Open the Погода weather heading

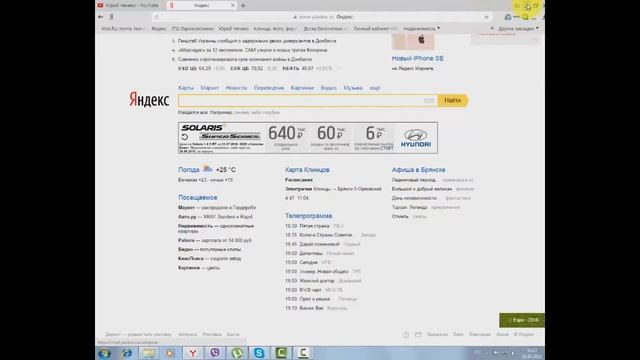[x=189, y=169]
